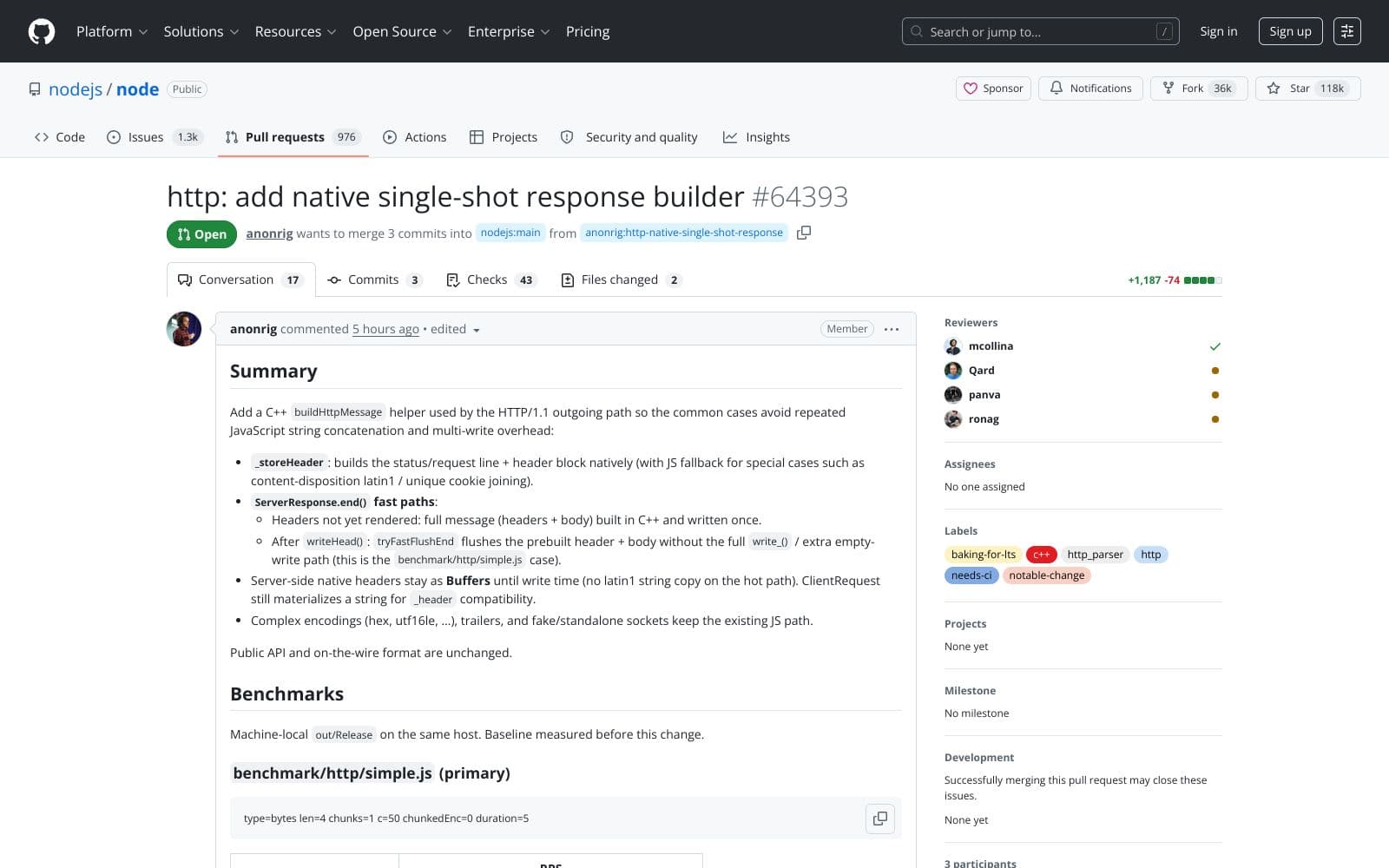Click the baking-for-lts label

983,555
